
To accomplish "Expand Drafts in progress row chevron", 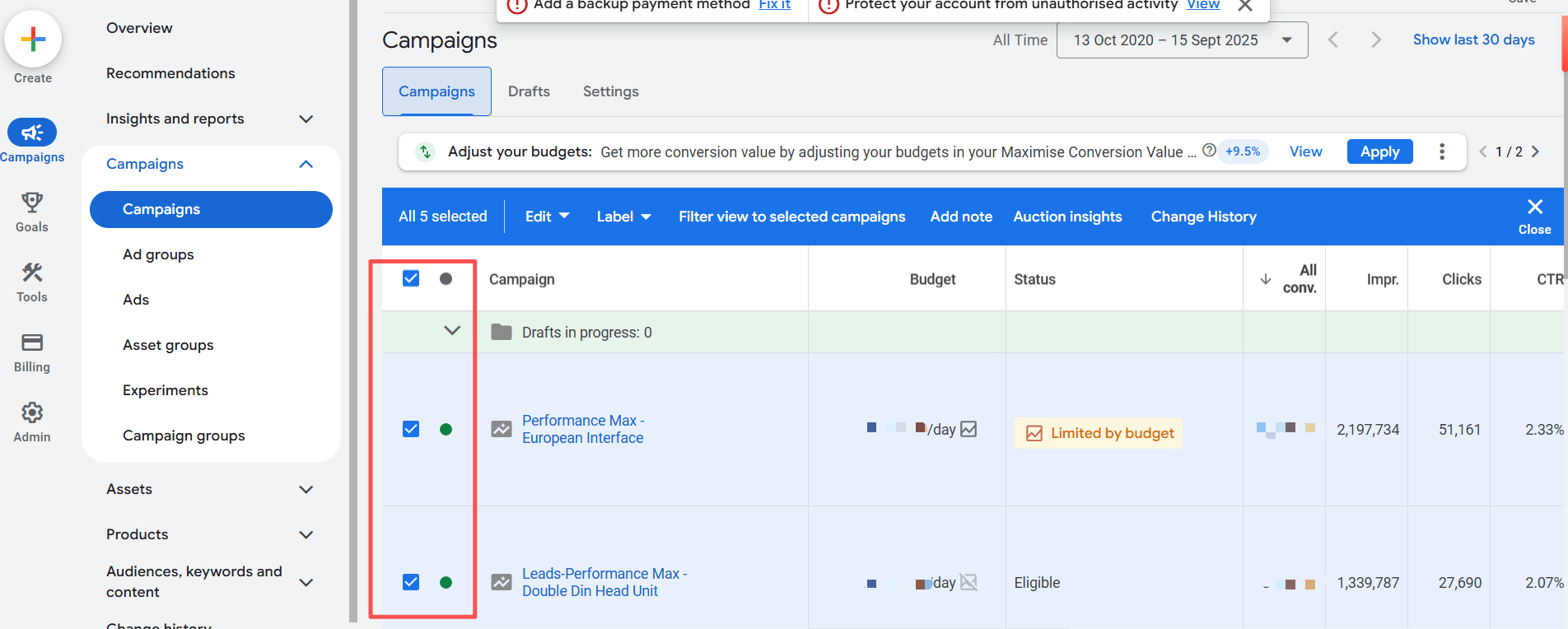I will pyautogui.click(x=452, y=331).
